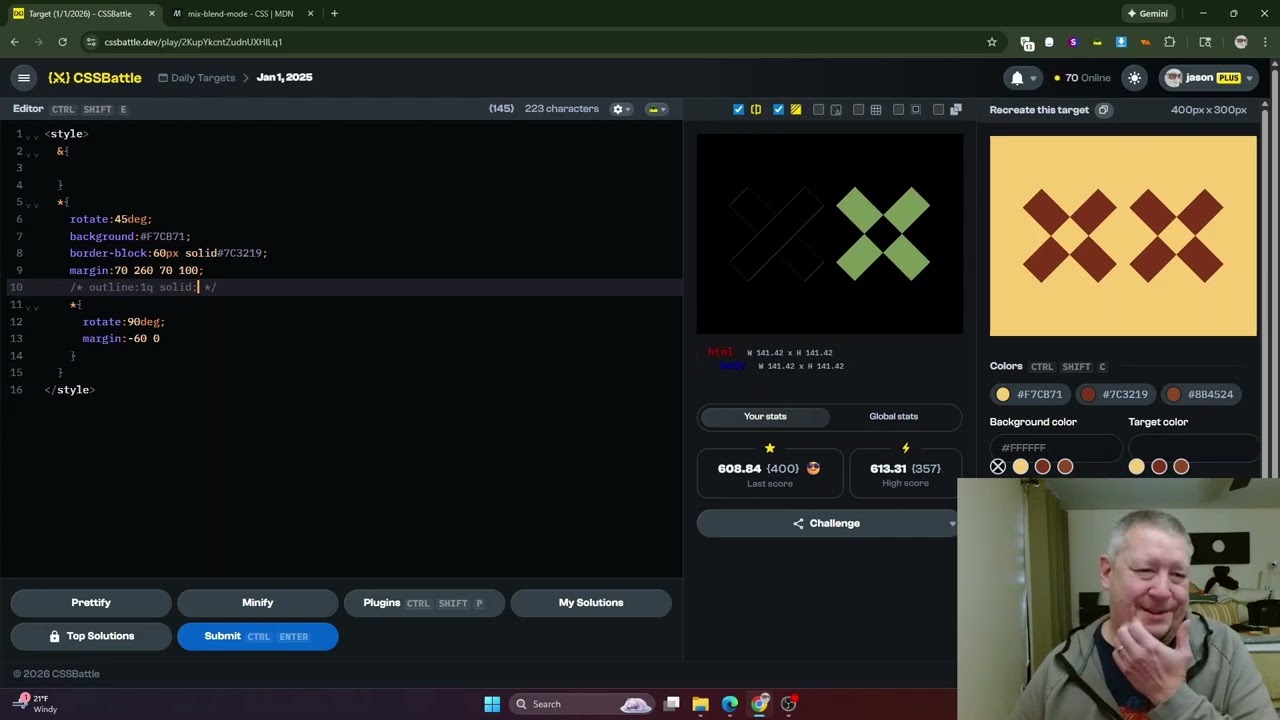Open Microsoft Edge from the taskbar
This screenshot has width=1280, height=720.
[x=730, y=704]
